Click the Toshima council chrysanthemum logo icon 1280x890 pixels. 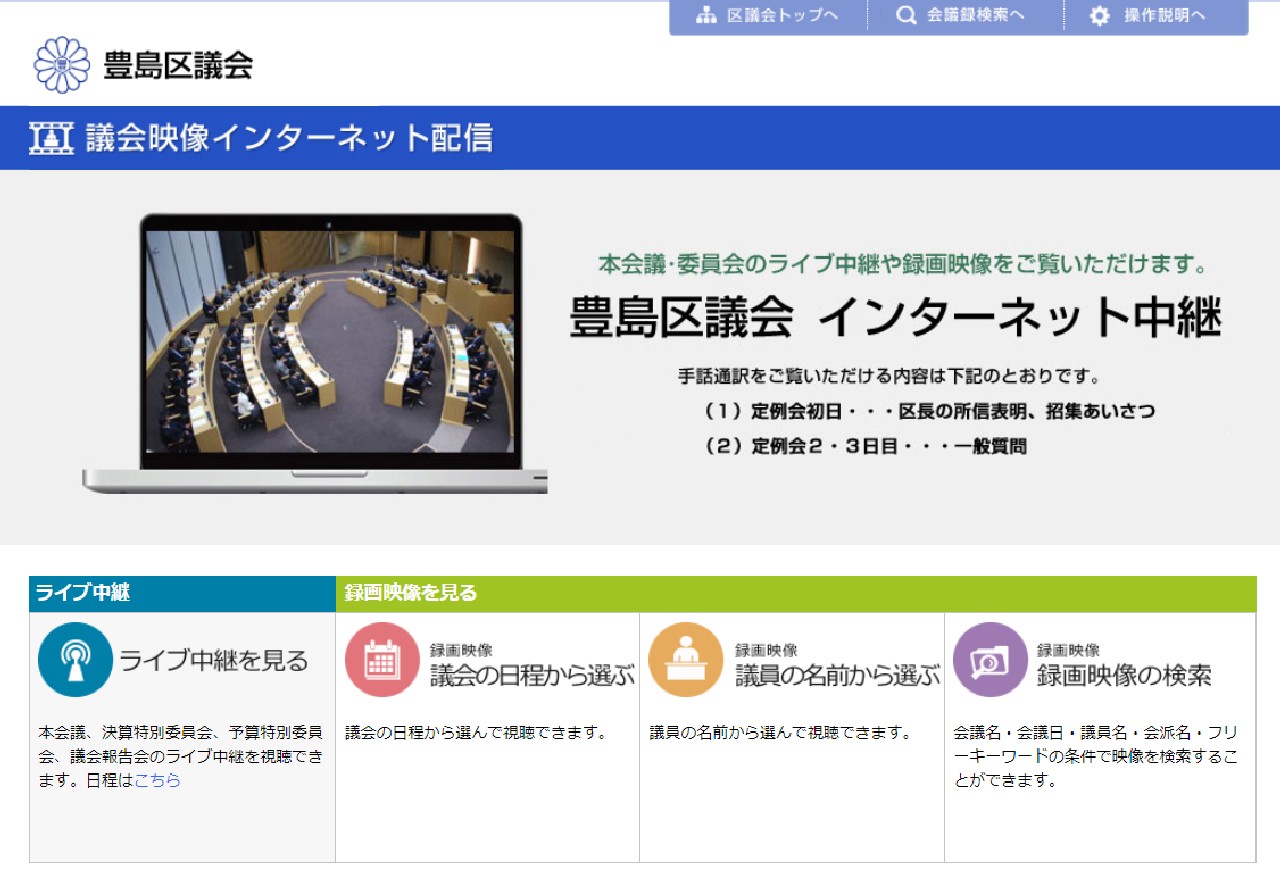pos(62,66)
